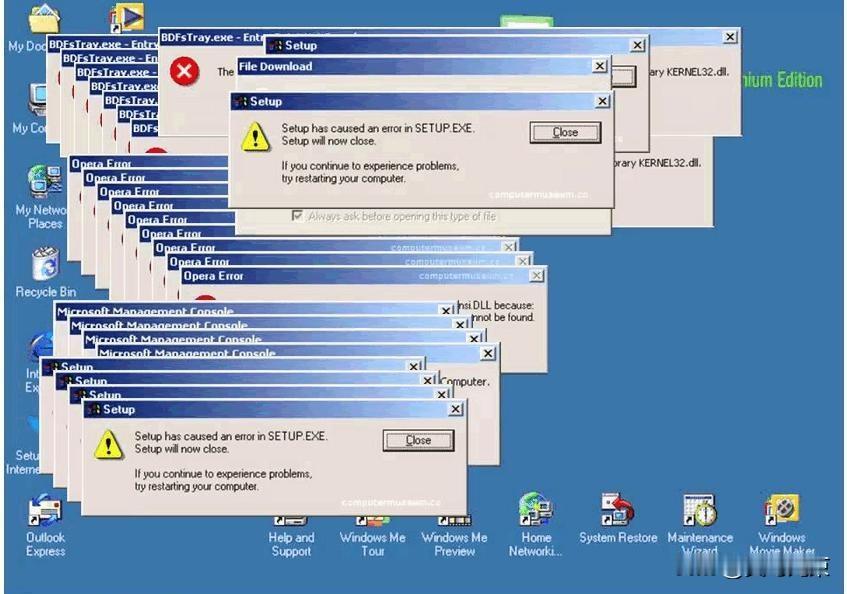847x594 pixels.
Task: Close frontmost lower Setup dialog via X
Action: (x=455, y=409)
